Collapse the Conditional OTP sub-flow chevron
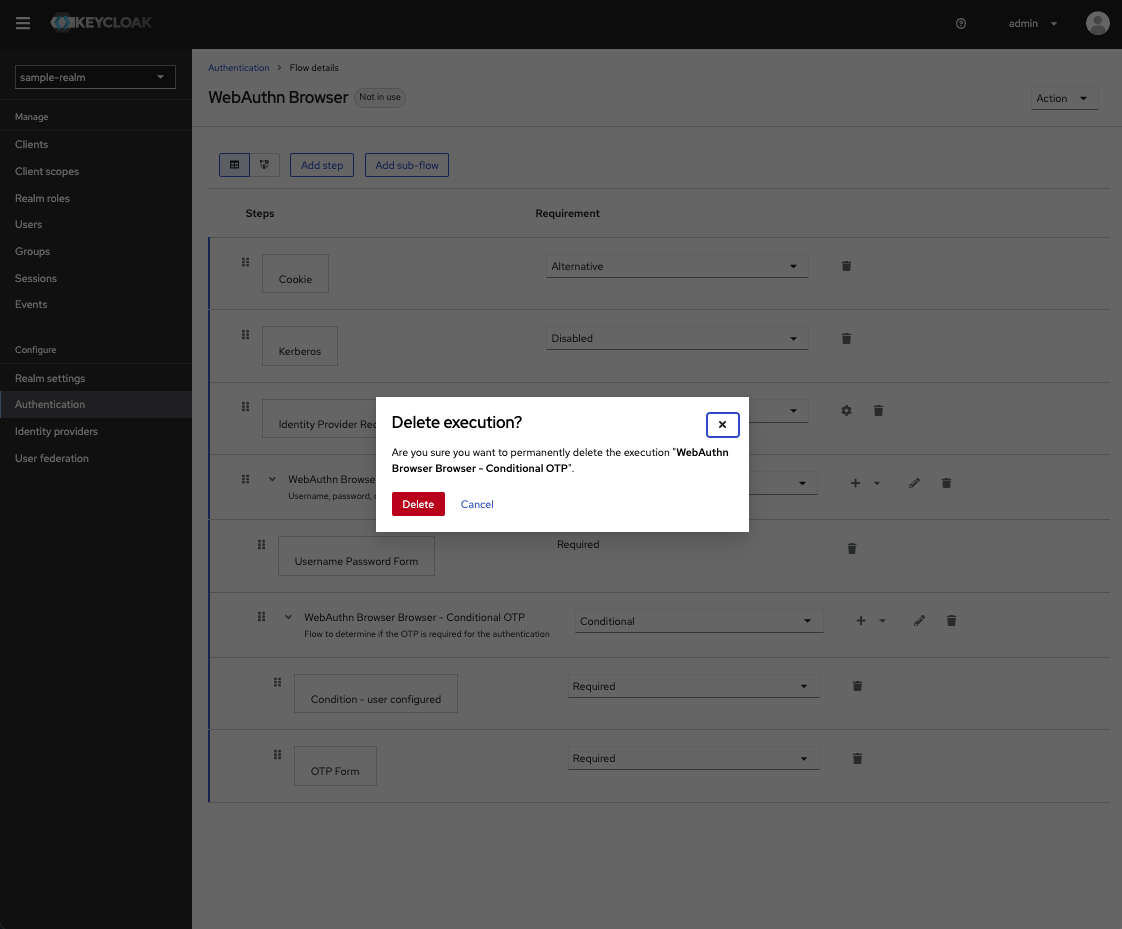1122x929 pixels. click(x=289, y=618)
